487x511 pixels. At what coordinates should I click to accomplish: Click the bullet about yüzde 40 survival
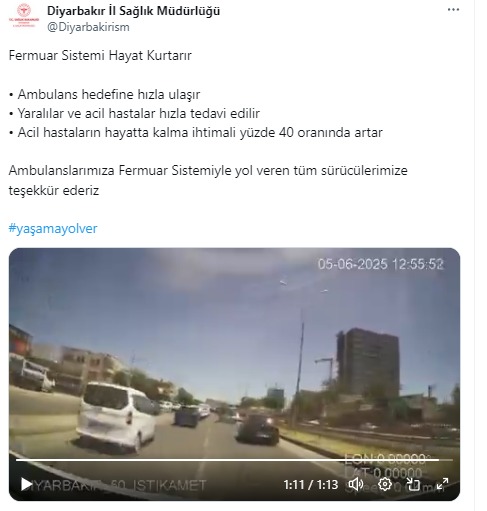click(196, 133)
